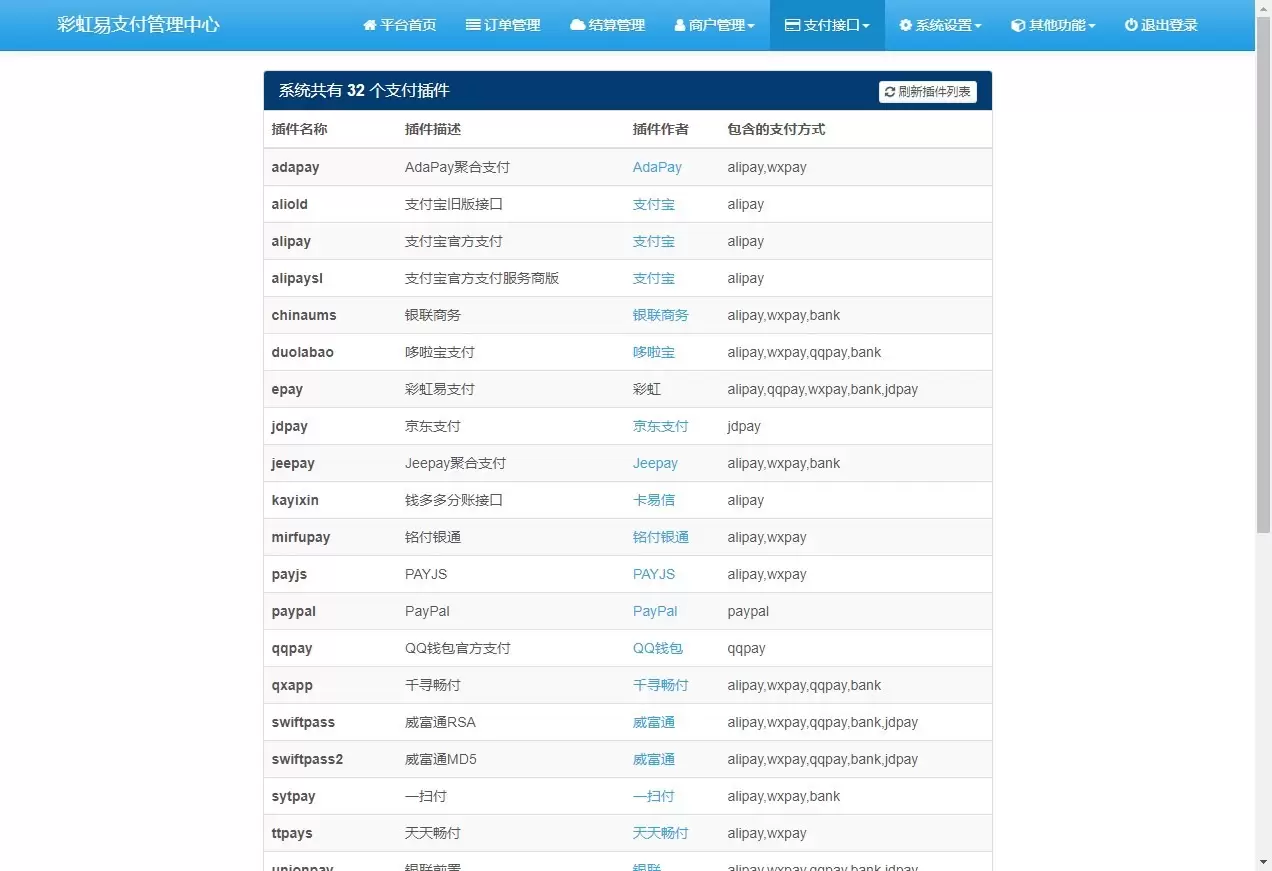Click the 包含的支付方式 column header
Viewport: 1272px width, 871px height.
click(776, 129)
